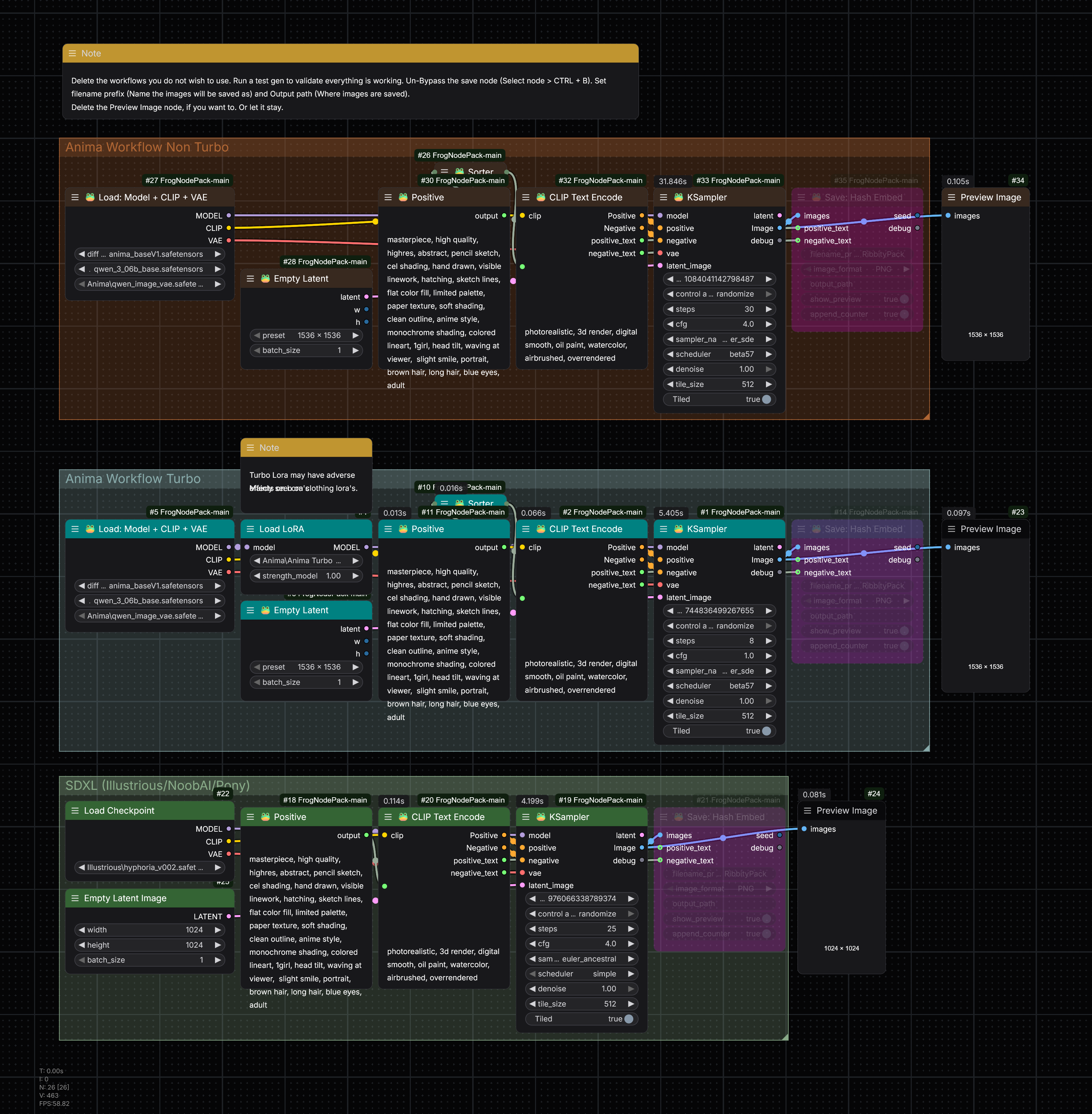The height and width of the screenshot is (1114, 1092).
Task: Click steps 25 value in SDXL KSampler
Action: pos(611,929)
